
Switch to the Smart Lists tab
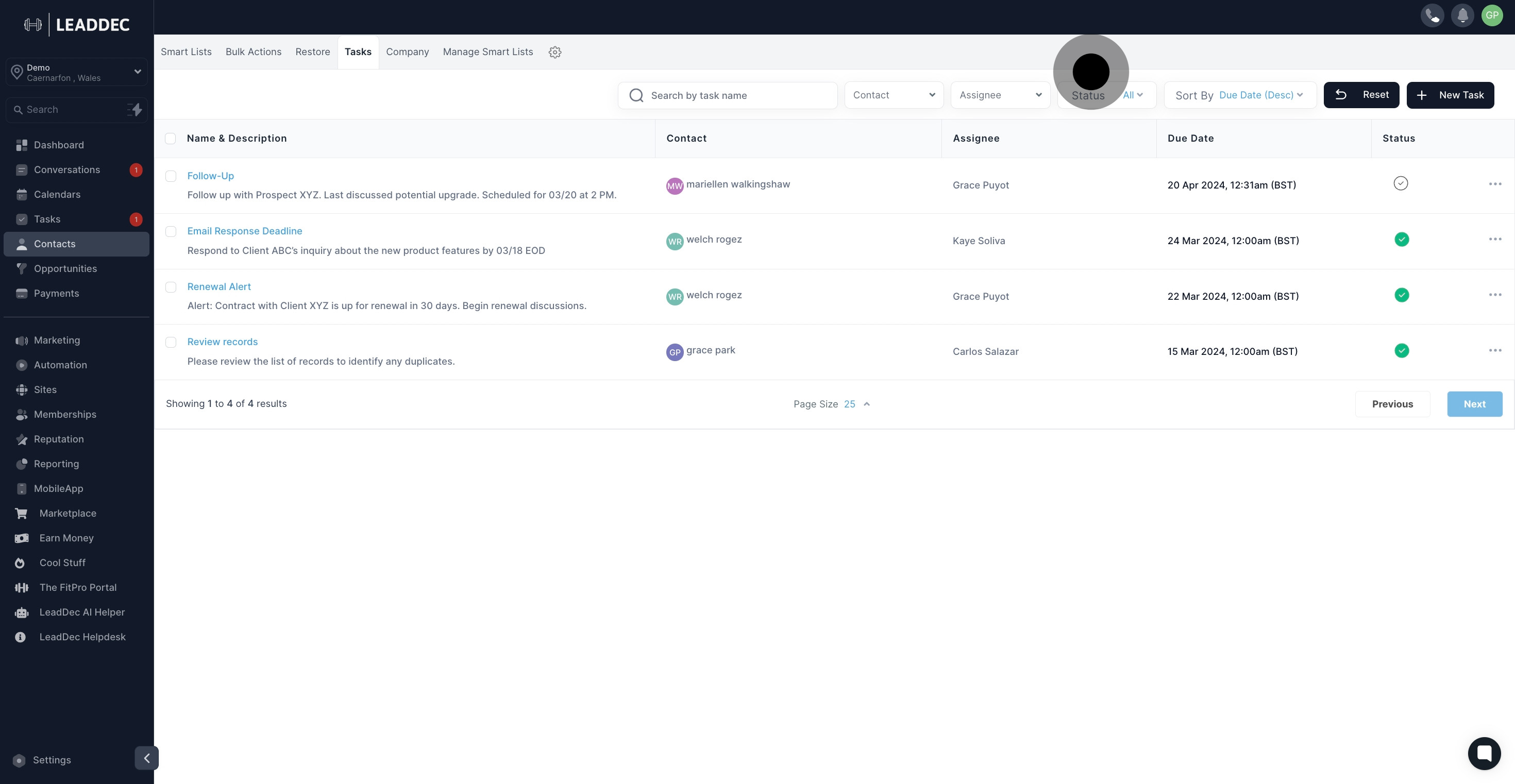click(x=186, y=52)
